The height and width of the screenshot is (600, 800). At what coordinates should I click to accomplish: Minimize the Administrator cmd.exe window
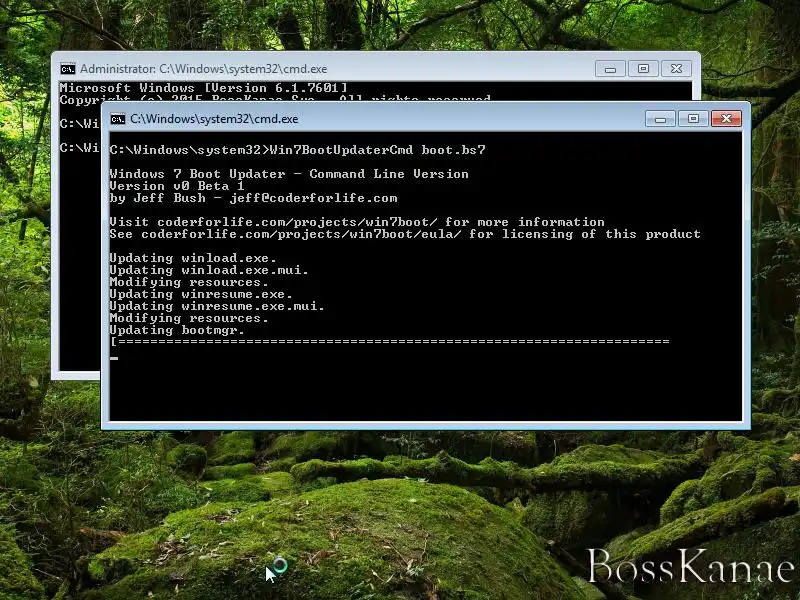pyautogui.click(x=610, y=69)
